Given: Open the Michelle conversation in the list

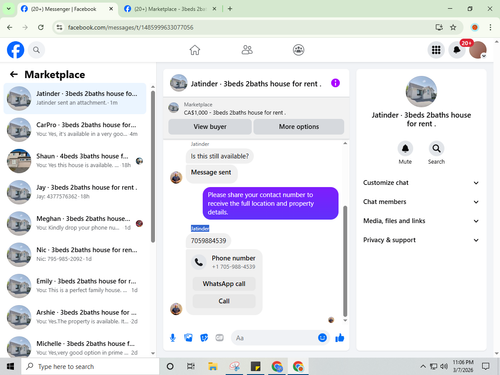Looking at the screenshot, I should pyautogui.click(x=75, y=348).
